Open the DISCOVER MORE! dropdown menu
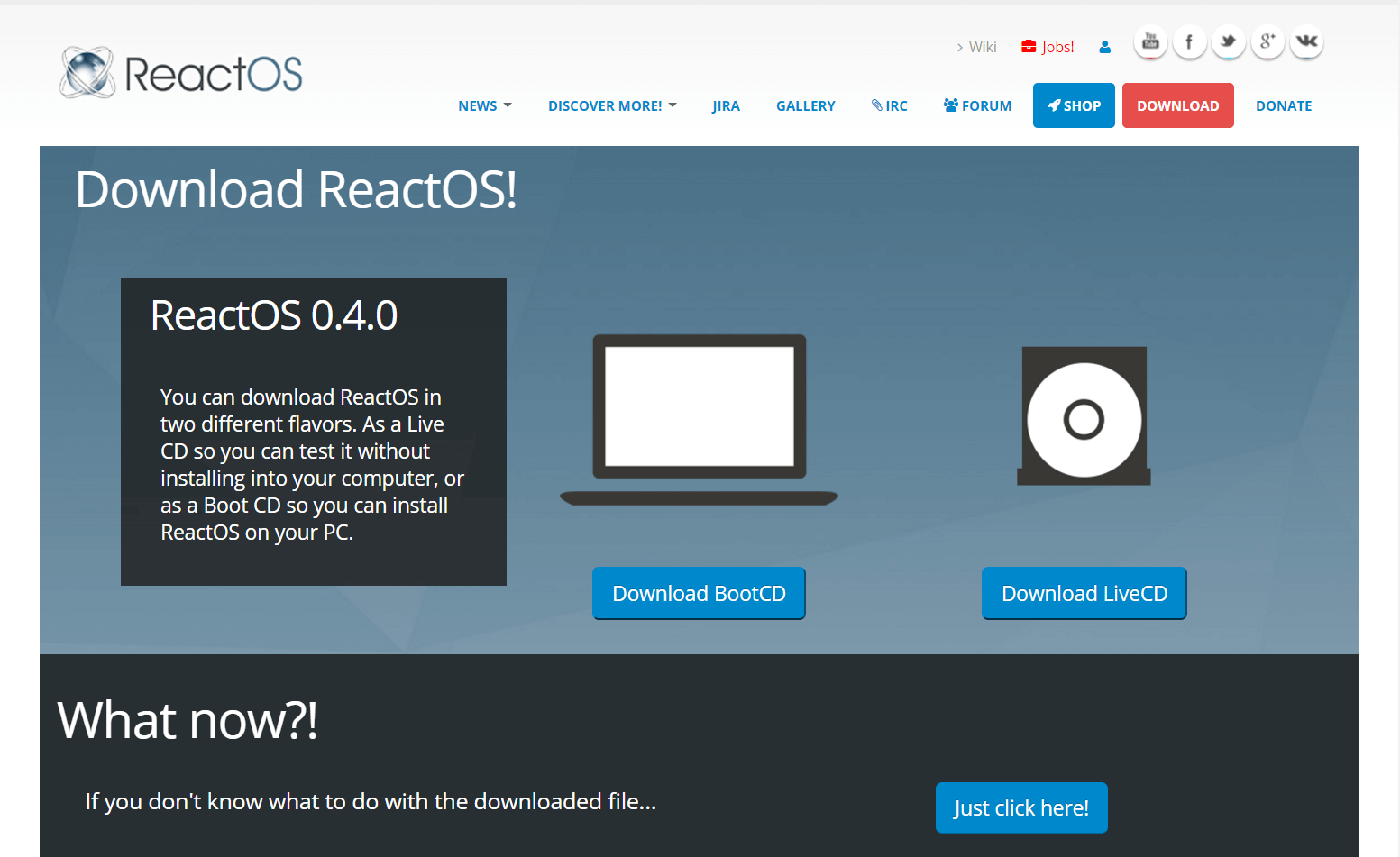The width and height of the screenshot is (1400, 857). tap(611, 105)
